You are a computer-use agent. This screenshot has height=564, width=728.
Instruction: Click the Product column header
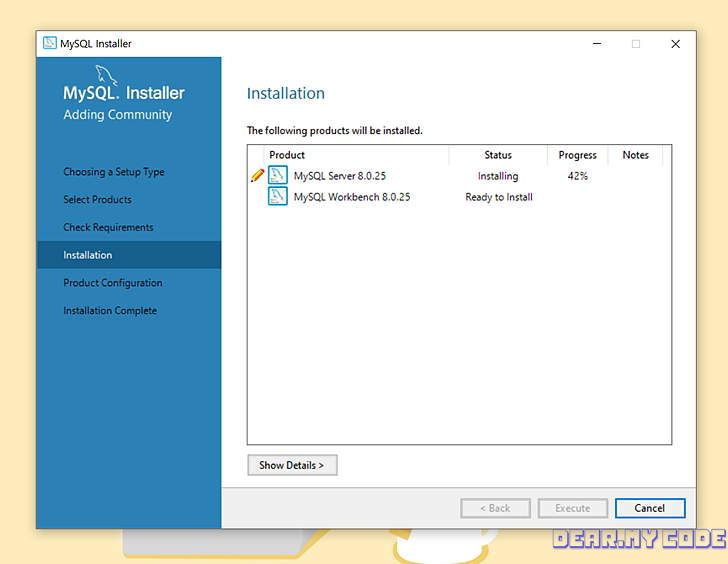click(x=356, y=155)
